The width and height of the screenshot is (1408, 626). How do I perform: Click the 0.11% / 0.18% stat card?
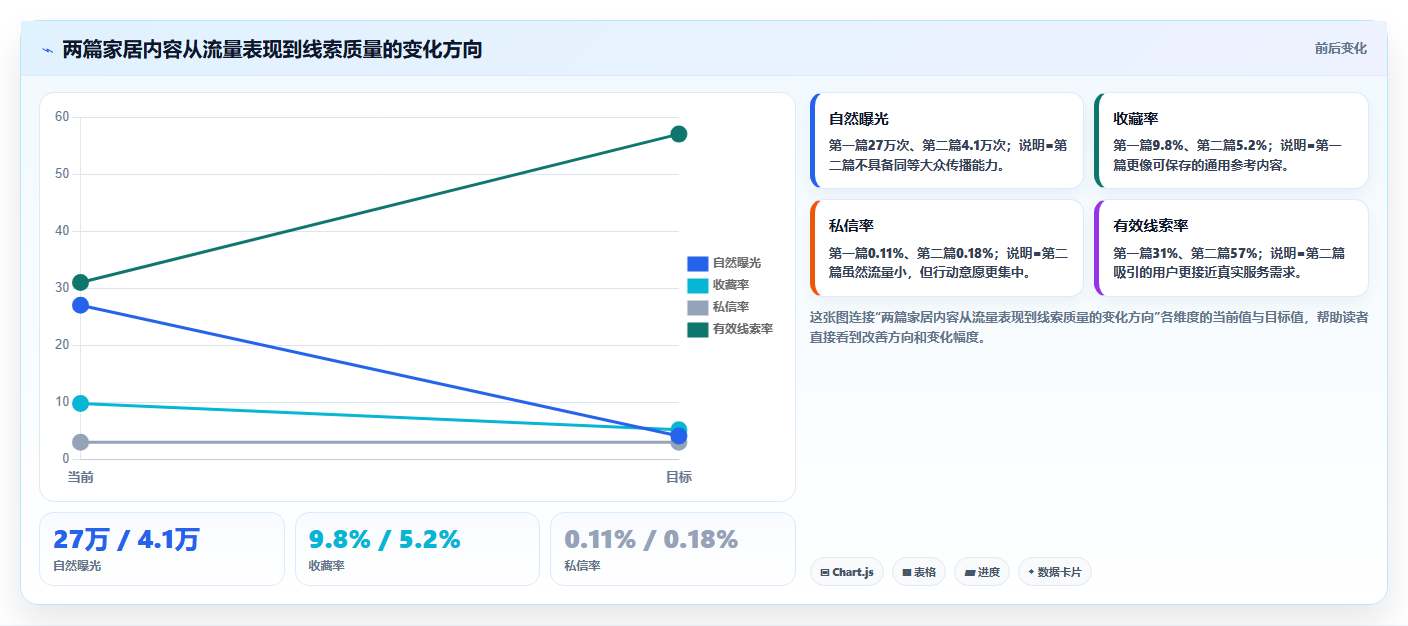point(673,549)
